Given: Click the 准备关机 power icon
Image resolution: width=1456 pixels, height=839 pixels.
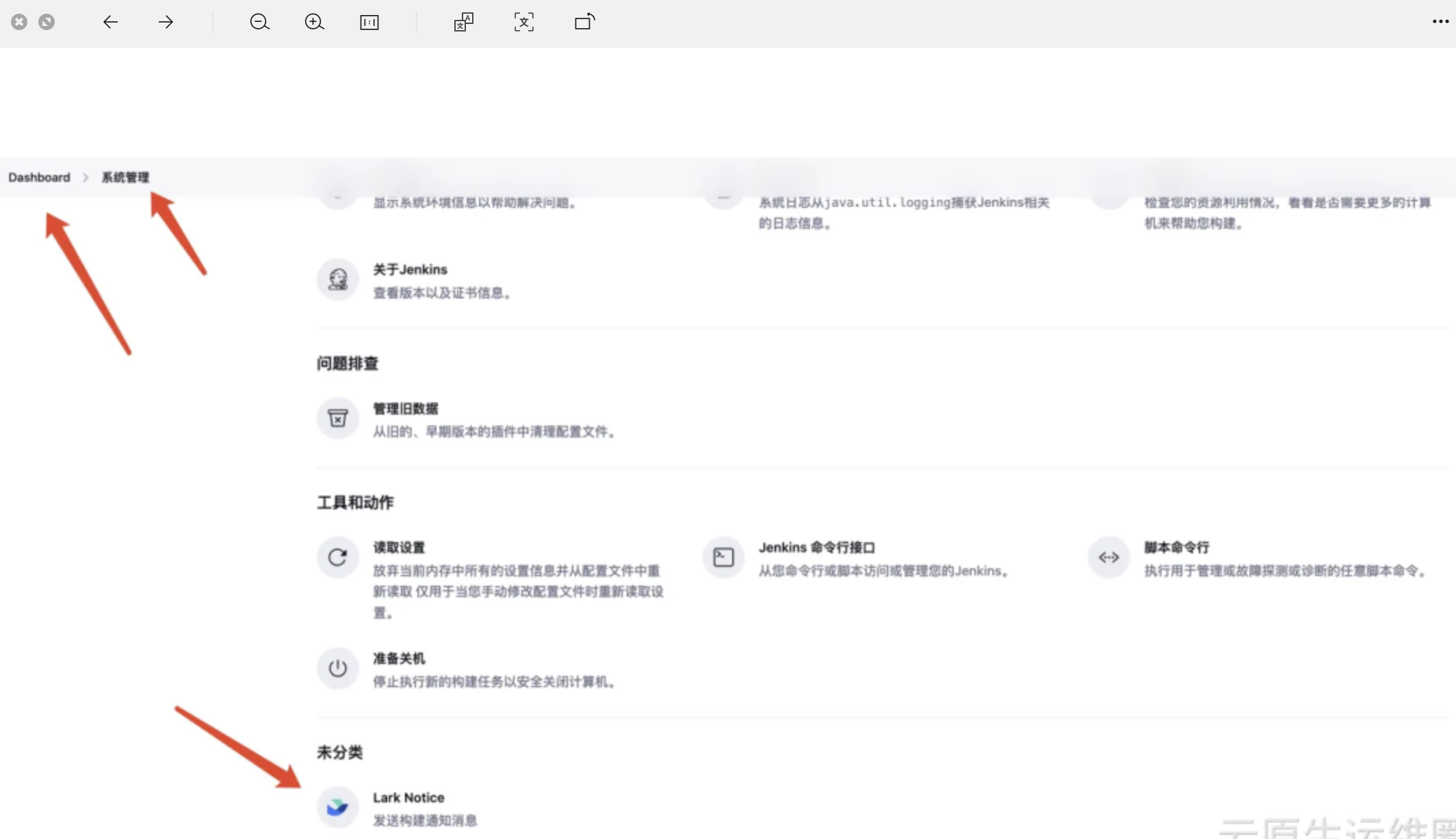Looking at the screenshot, I should pyautogui.click(x=337, y=668).
